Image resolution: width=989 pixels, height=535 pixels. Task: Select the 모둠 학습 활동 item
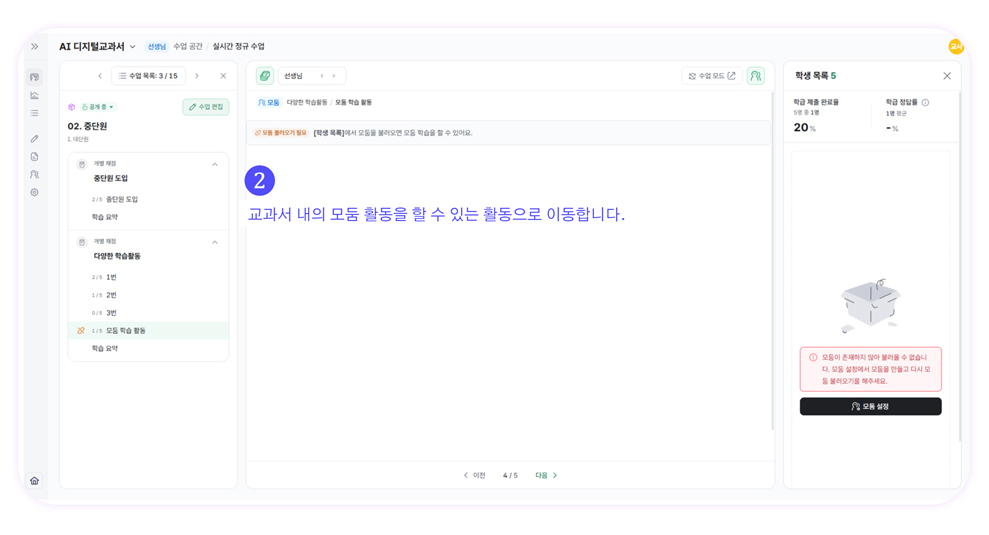(x=148, y=331)
